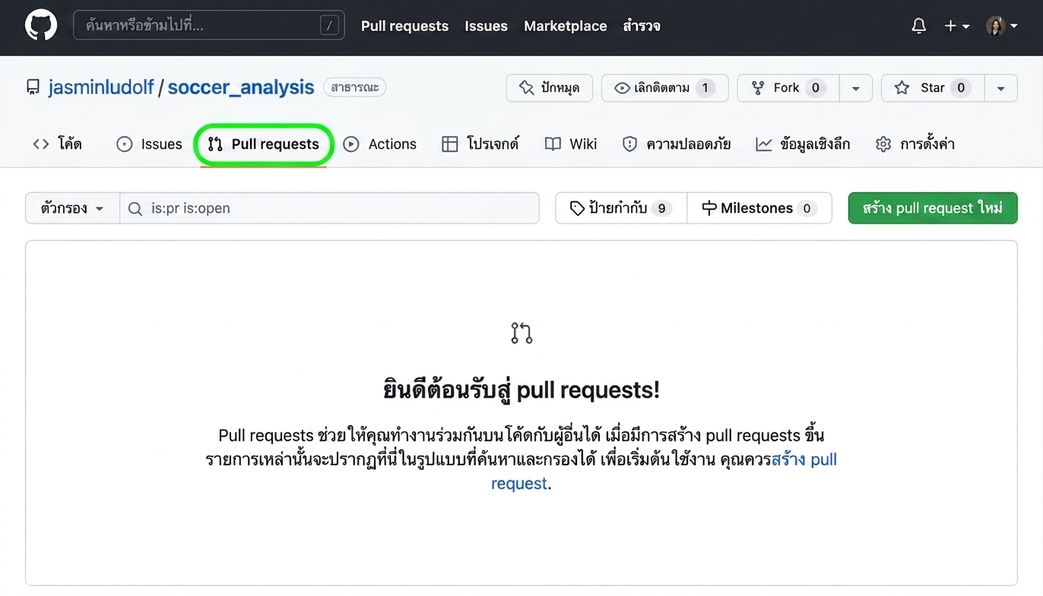Star the repository
Image resolution: width=1043 pixels, height=596 pixels.
pyautogui.click(x=932, y=88)
